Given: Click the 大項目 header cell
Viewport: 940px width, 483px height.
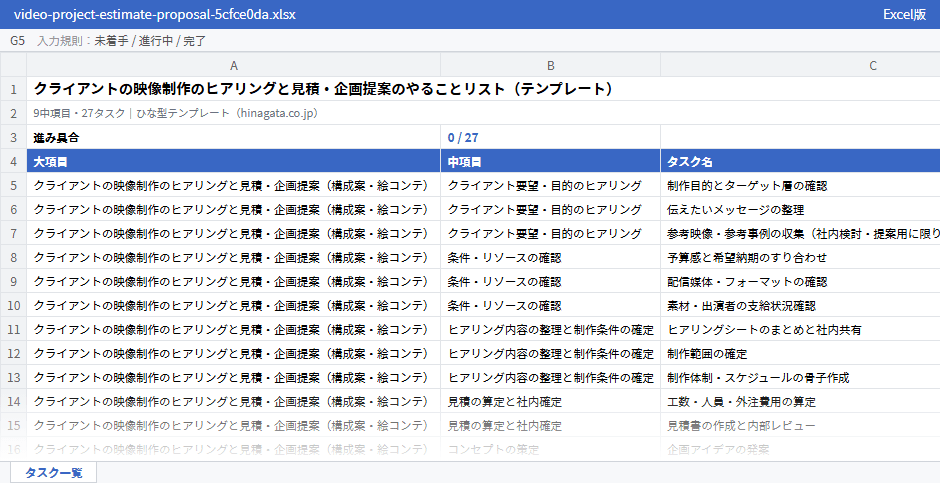Looking at the screenshot, I should click(234, 161).
